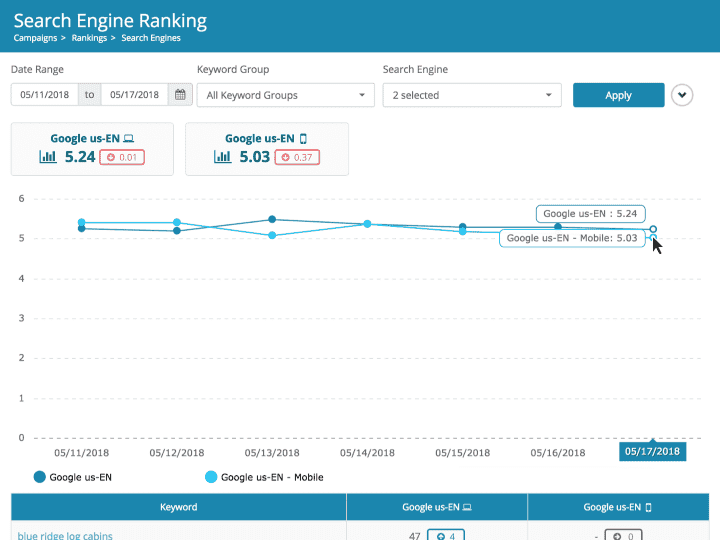
Task: Open the blue ridge log cabins keyword
Action: coord(62,536)
